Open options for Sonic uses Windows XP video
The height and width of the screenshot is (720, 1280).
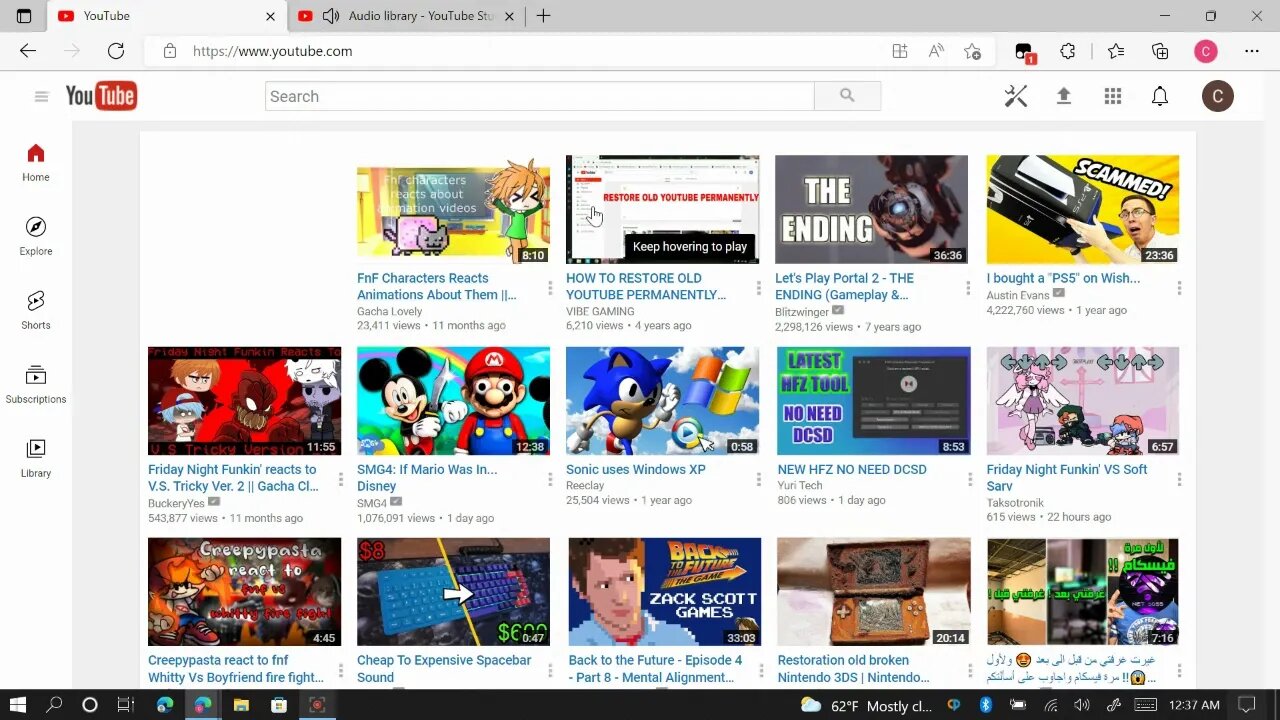coord(758,479)
